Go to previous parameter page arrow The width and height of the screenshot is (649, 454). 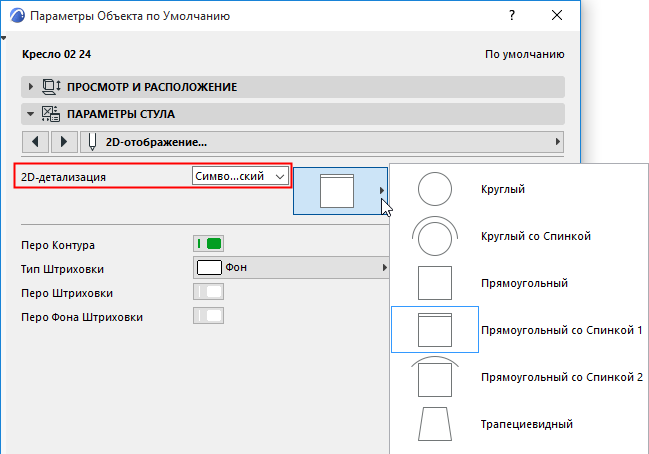pyautogui.click(x=35, y=142)
